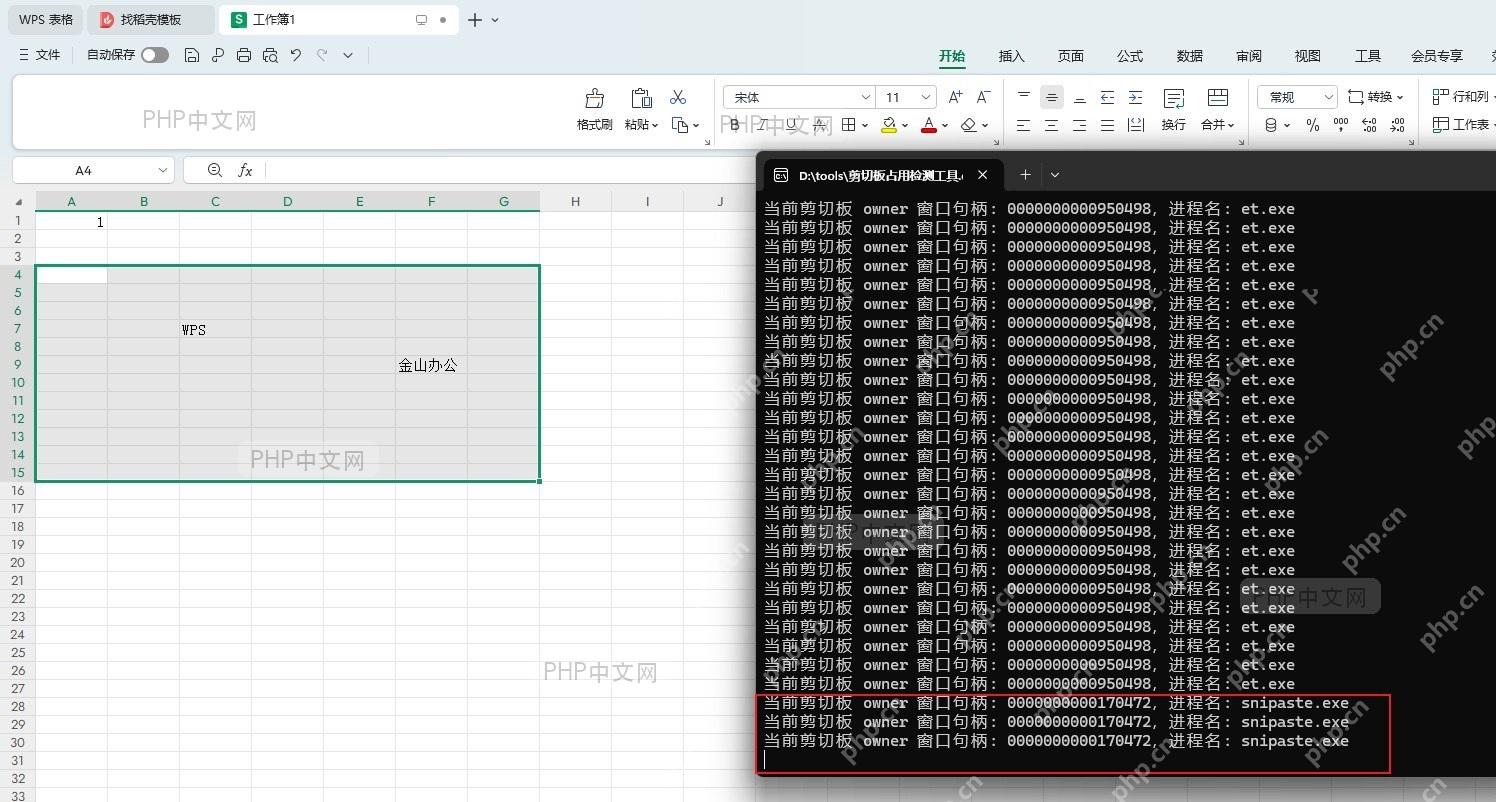Viewport: 1496px width, 802px height.
Task: Click the Justify alignment icon
Action: [x=1107, y=125]
